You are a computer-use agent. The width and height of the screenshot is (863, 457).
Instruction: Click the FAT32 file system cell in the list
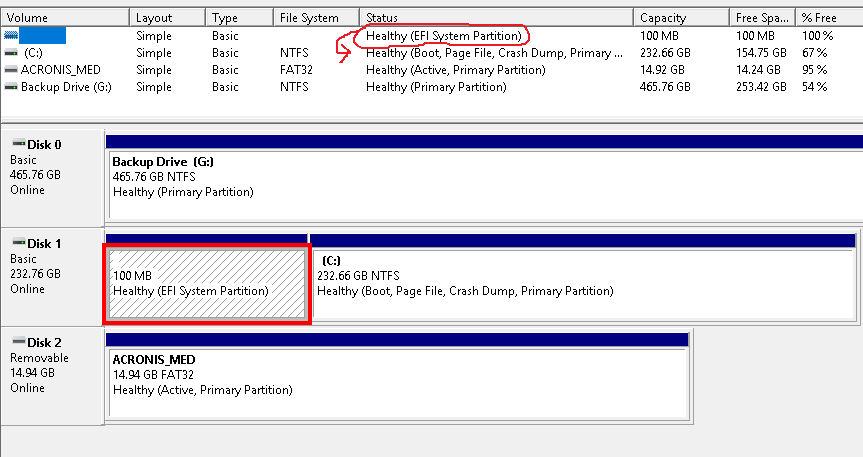pos(296,70)
